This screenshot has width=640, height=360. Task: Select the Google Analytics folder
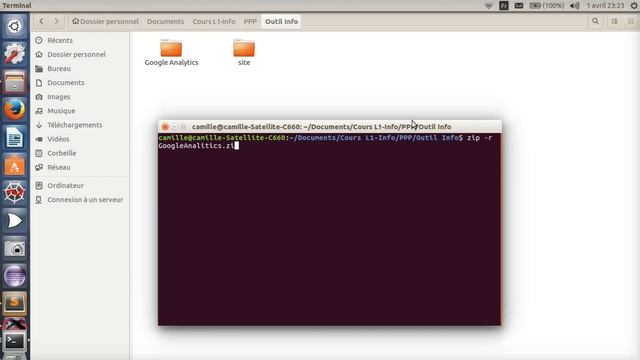click(171, 53)
